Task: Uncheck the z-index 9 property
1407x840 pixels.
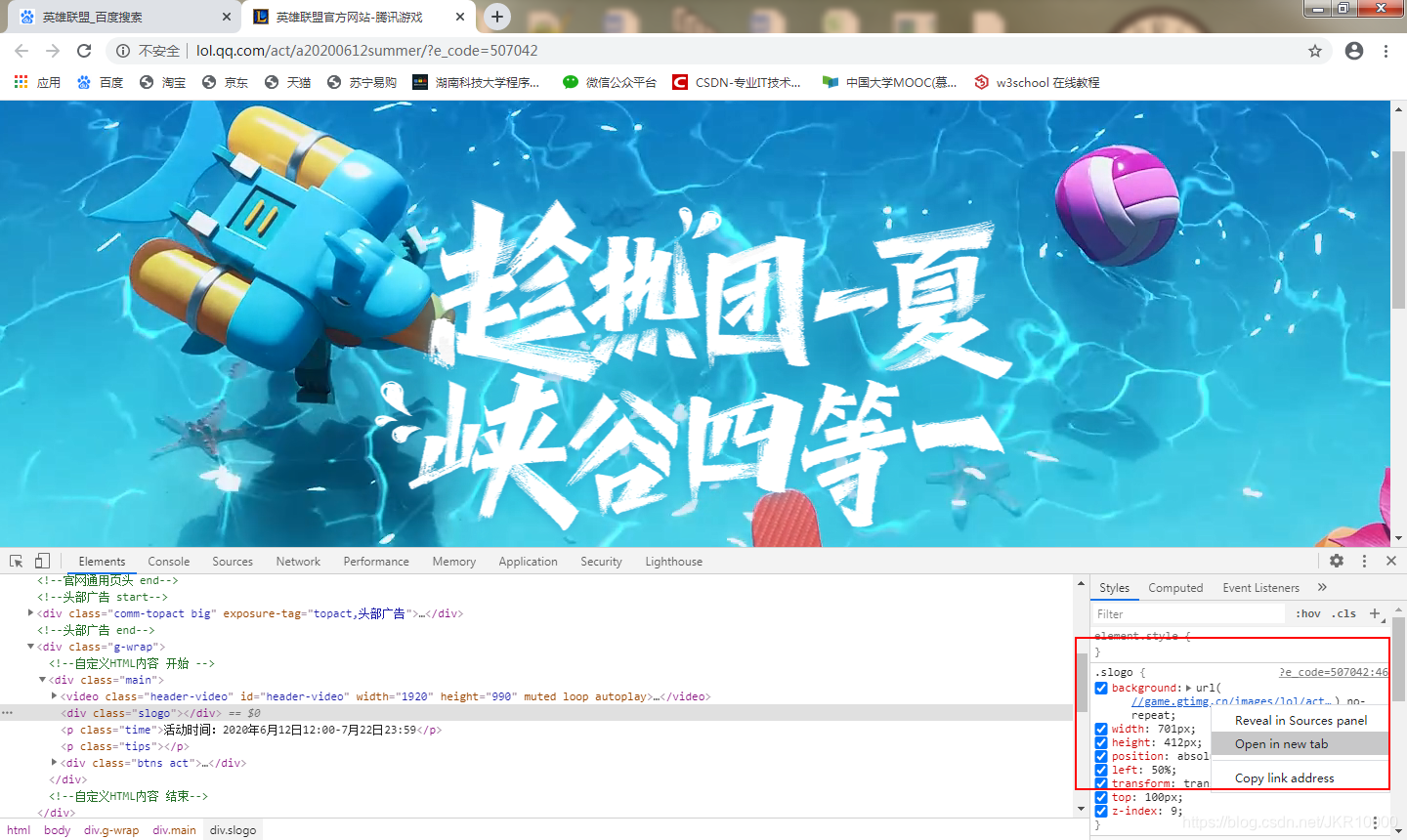Action: [x=1101, y=811]
